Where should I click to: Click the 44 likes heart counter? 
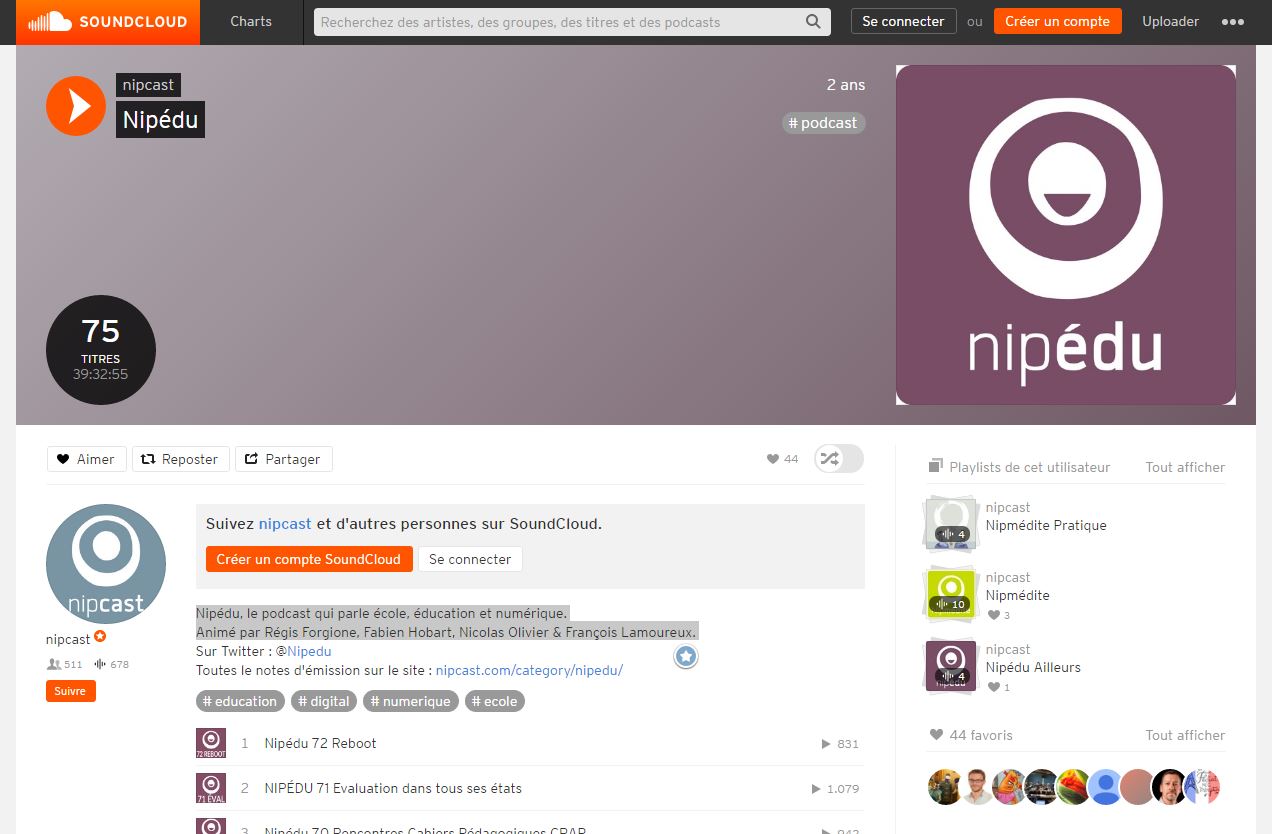782,459
